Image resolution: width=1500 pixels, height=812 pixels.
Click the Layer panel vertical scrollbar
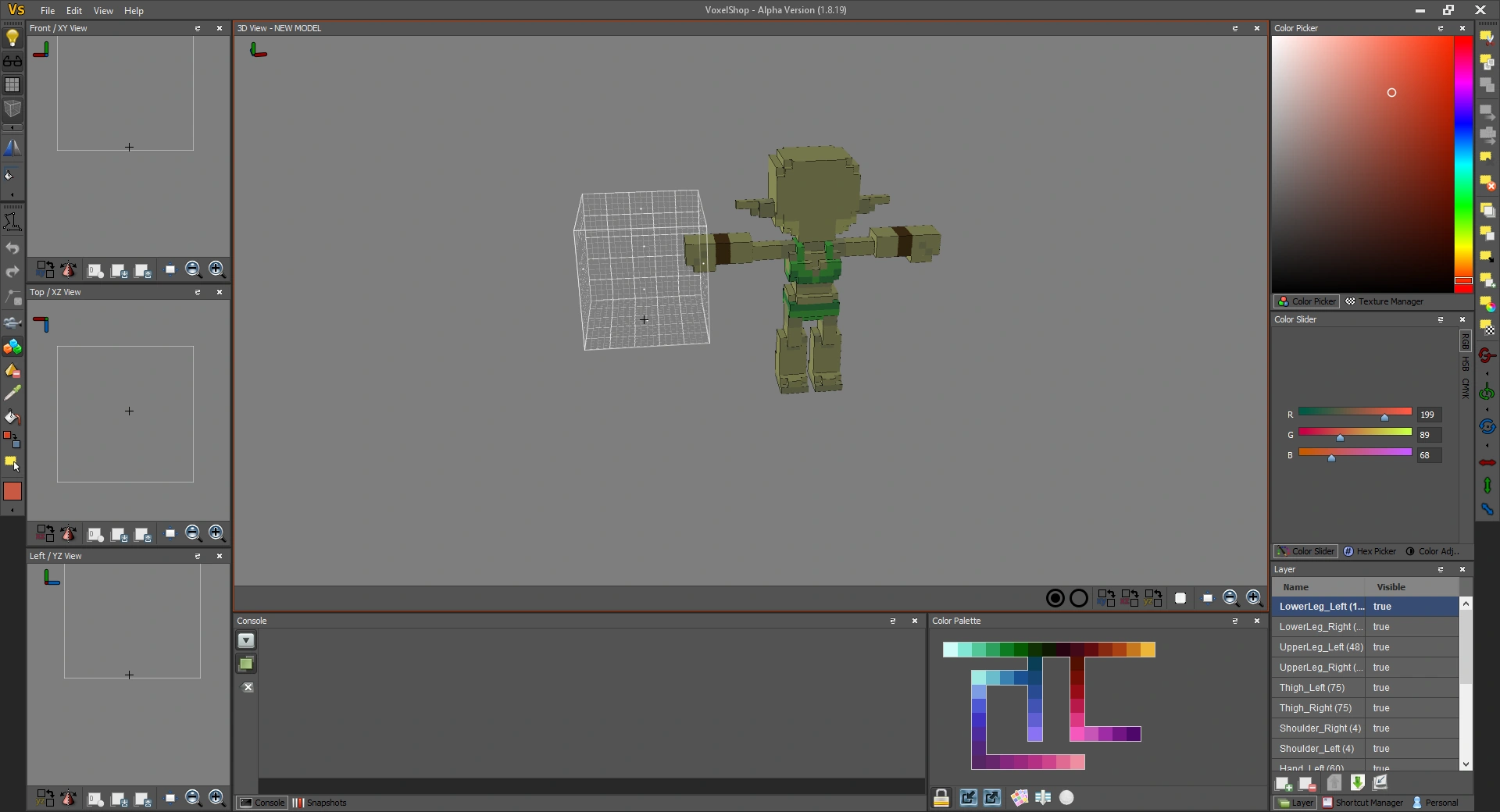pos(1466,684)
